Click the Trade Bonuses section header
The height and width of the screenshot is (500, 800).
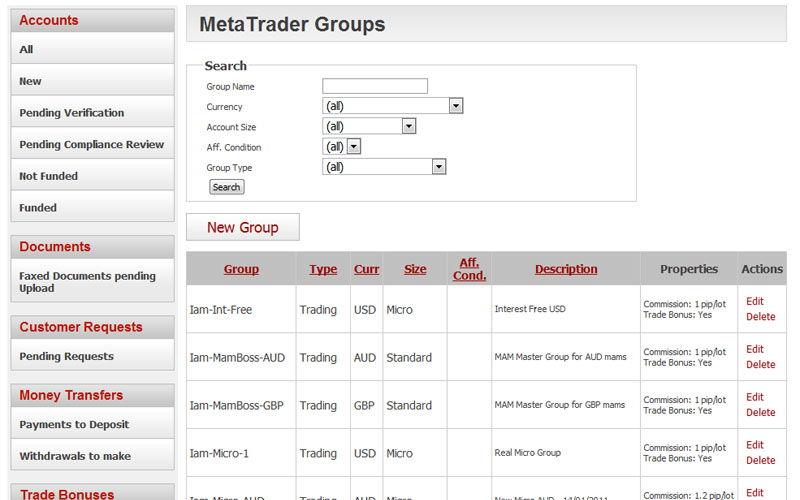click(x=92, y=493)
